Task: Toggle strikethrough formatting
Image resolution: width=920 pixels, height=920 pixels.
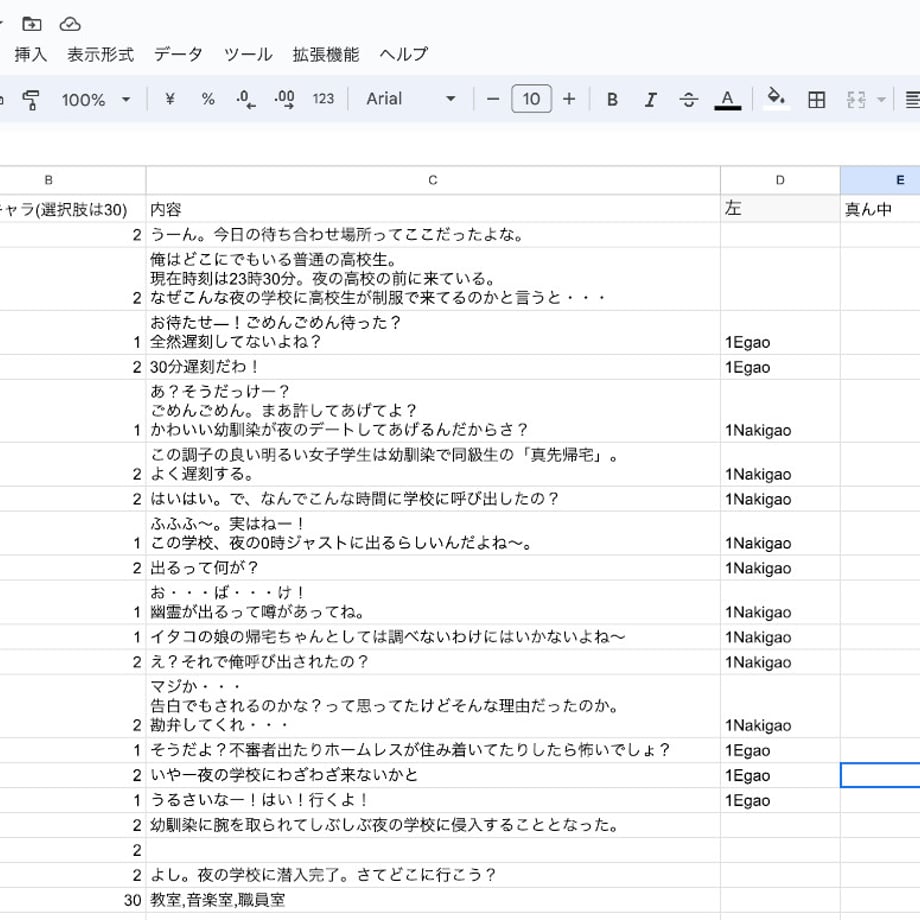Action: (x=688, y=100)
